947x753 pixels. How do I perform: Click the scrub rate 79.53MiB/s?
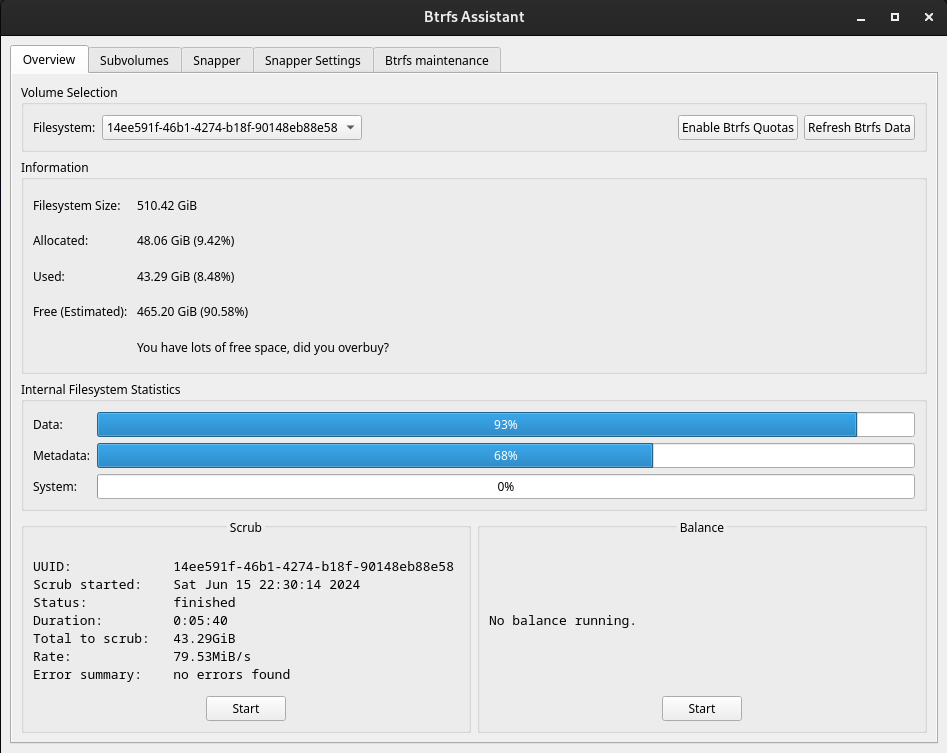212,656
